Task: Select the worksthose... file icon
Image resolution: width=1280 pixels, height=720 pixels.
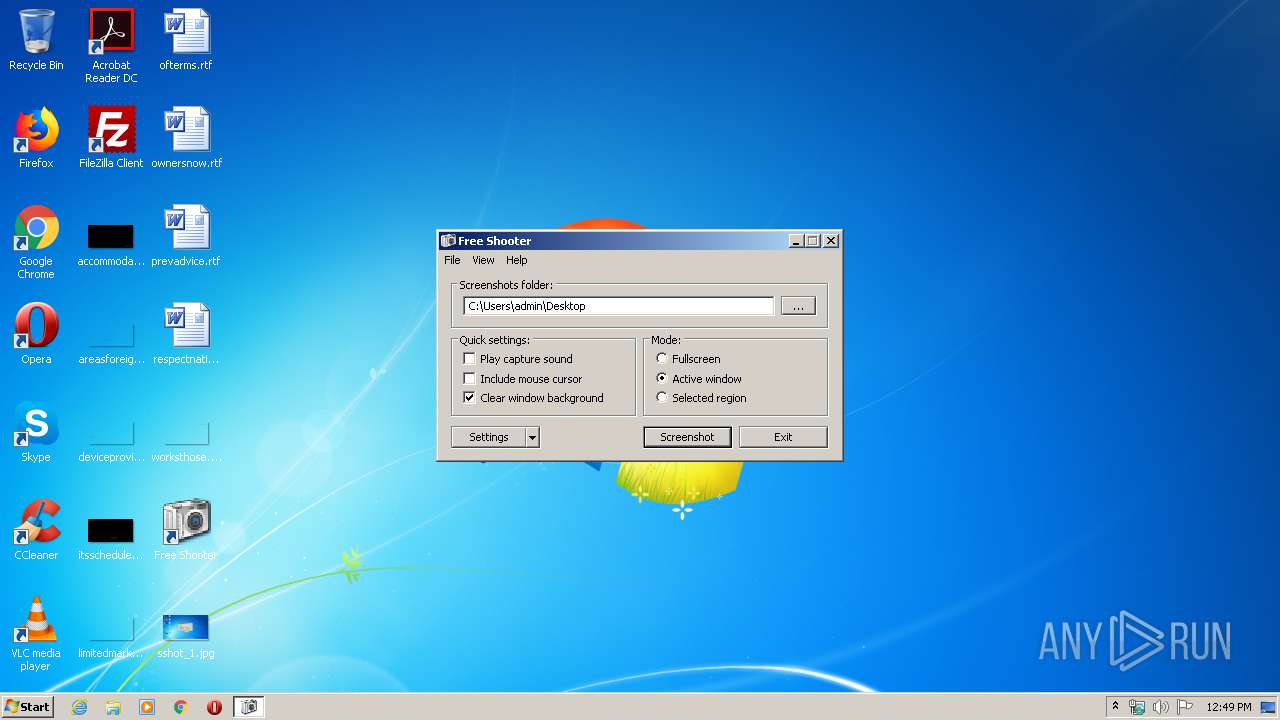Action: (x=186, y=440)
